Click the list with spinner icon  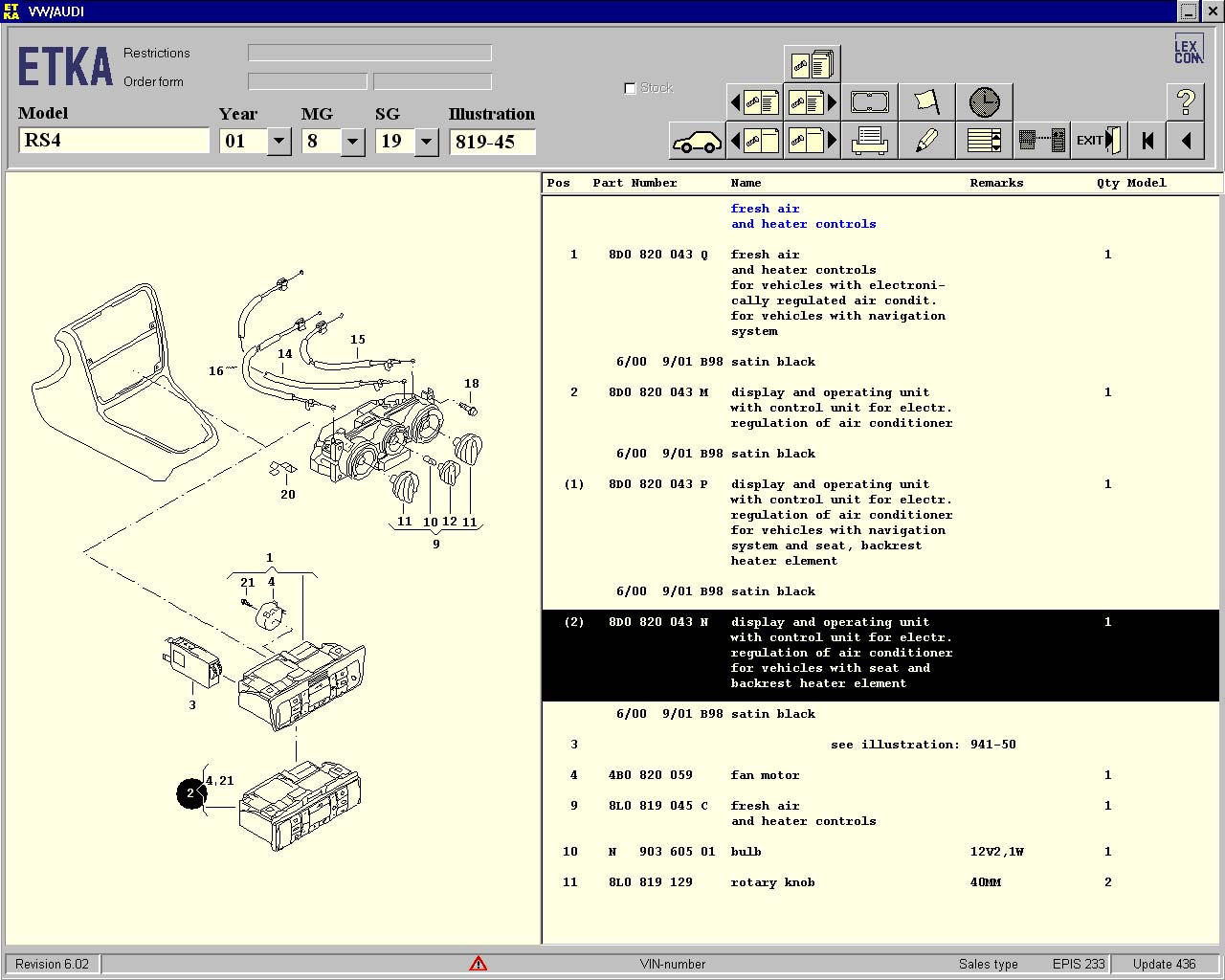tap(984, 141)
